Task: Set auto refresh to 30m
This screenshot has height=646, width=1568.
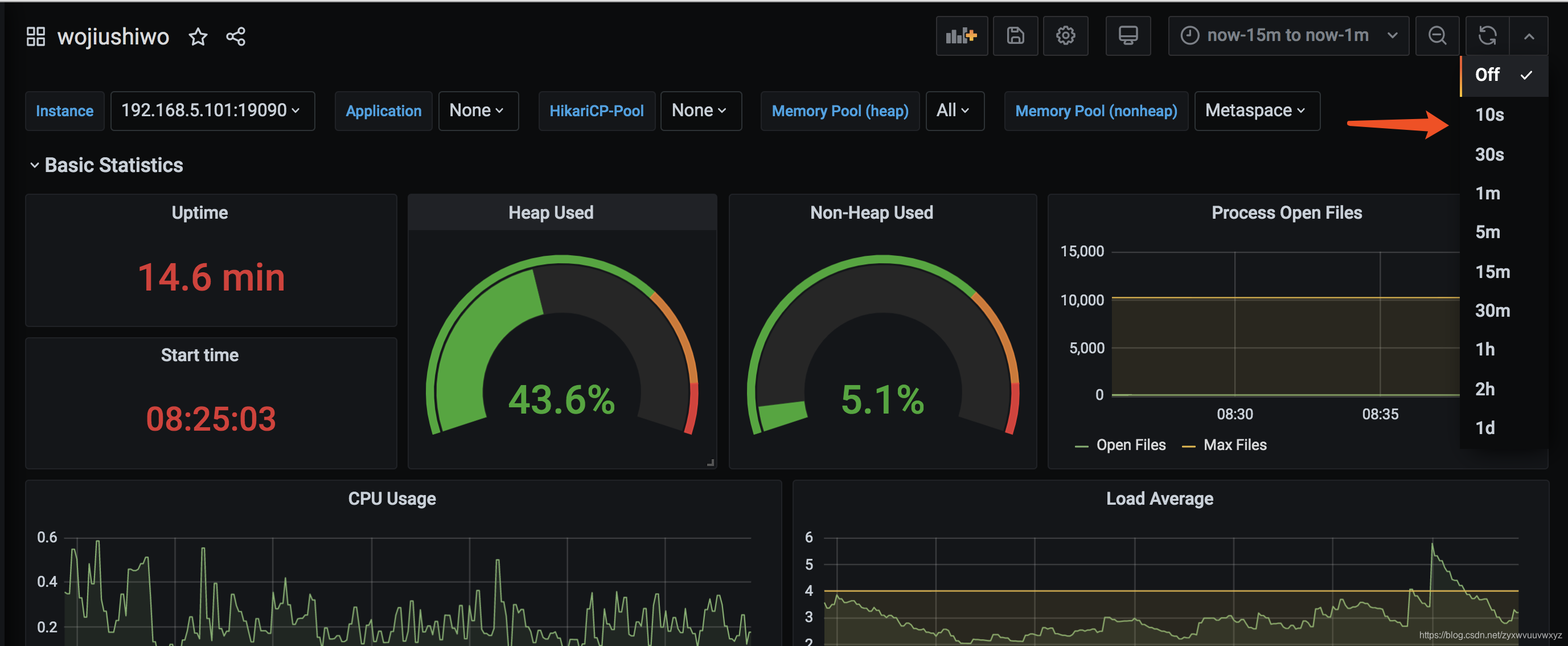Action: click(1504, 310)
